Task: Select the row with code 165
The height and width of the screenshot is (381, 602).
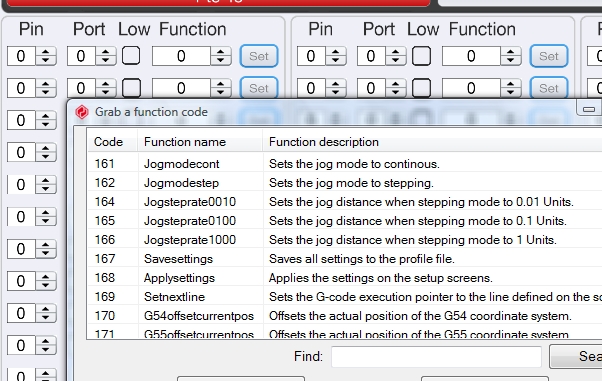Action: tap(345, 221)
